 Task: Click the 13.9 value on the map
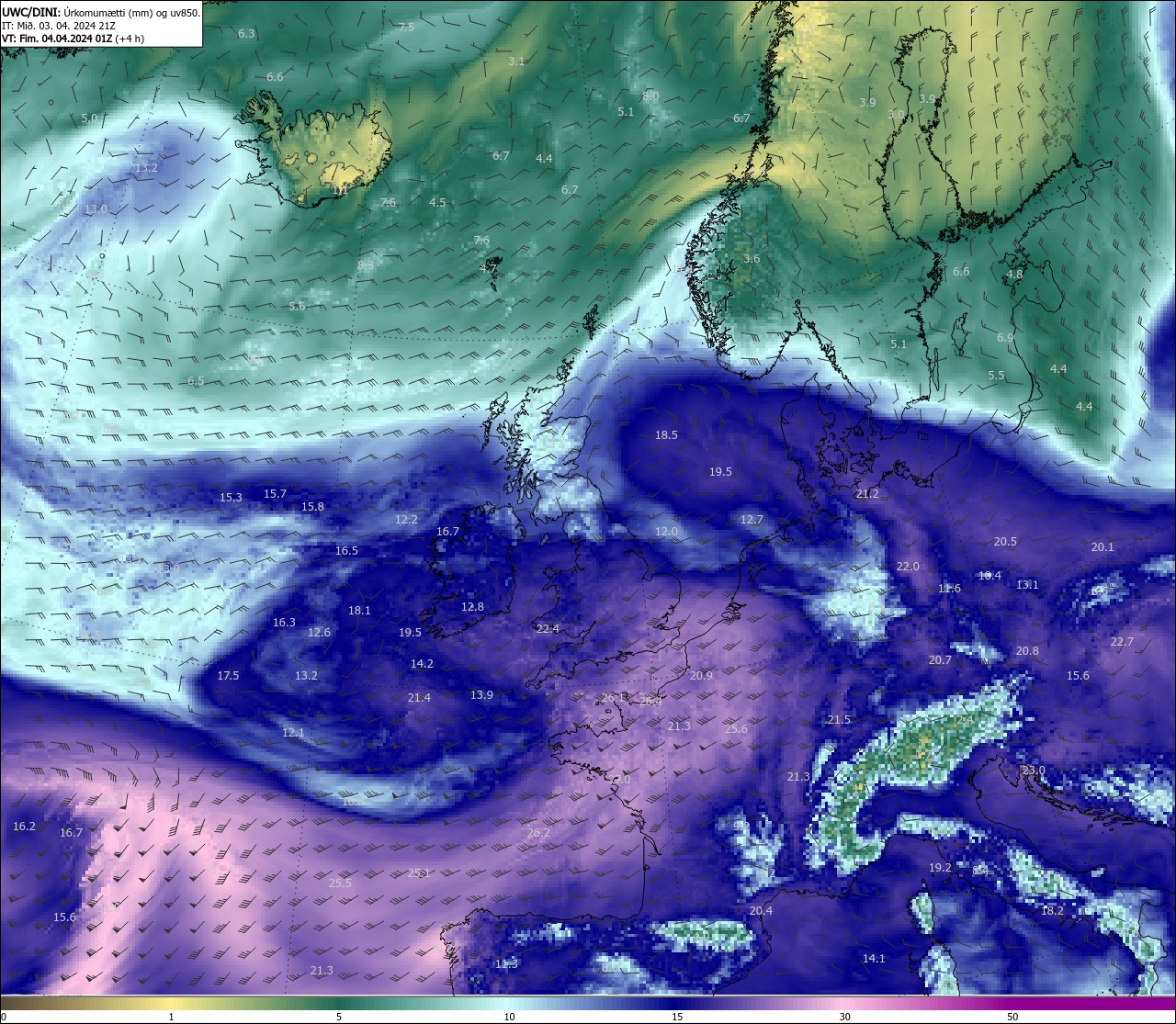(x=481, y=695)
